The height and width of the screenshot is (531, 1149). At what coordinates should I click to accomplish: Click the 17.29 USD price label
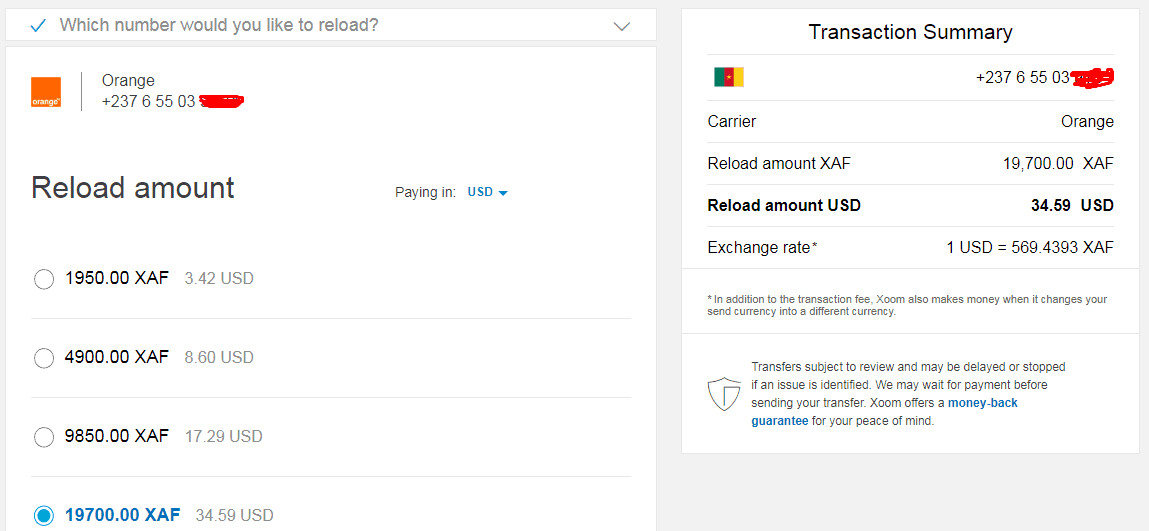click(223, 437)
